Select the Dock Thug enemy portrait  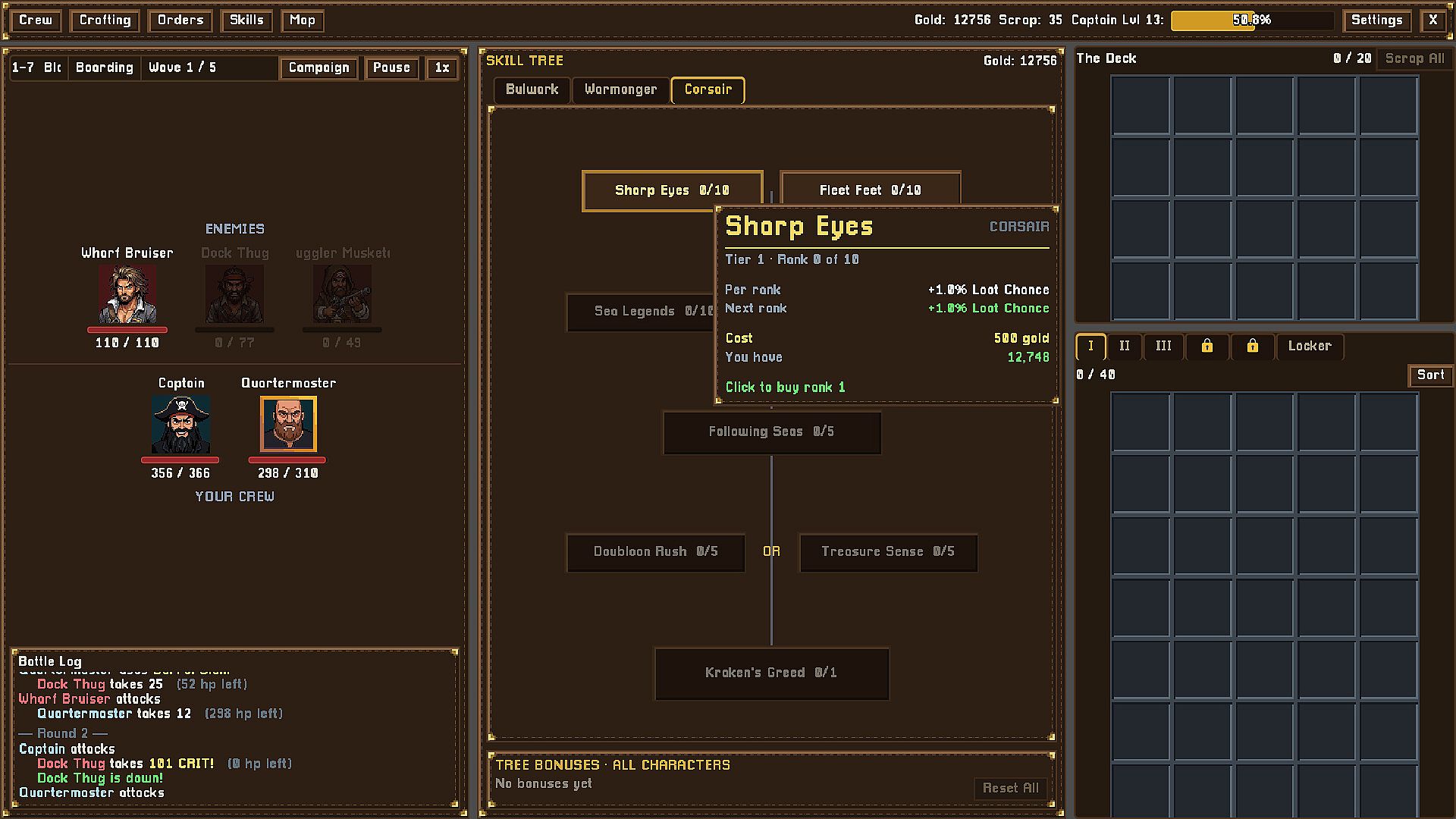coord(234,294)
